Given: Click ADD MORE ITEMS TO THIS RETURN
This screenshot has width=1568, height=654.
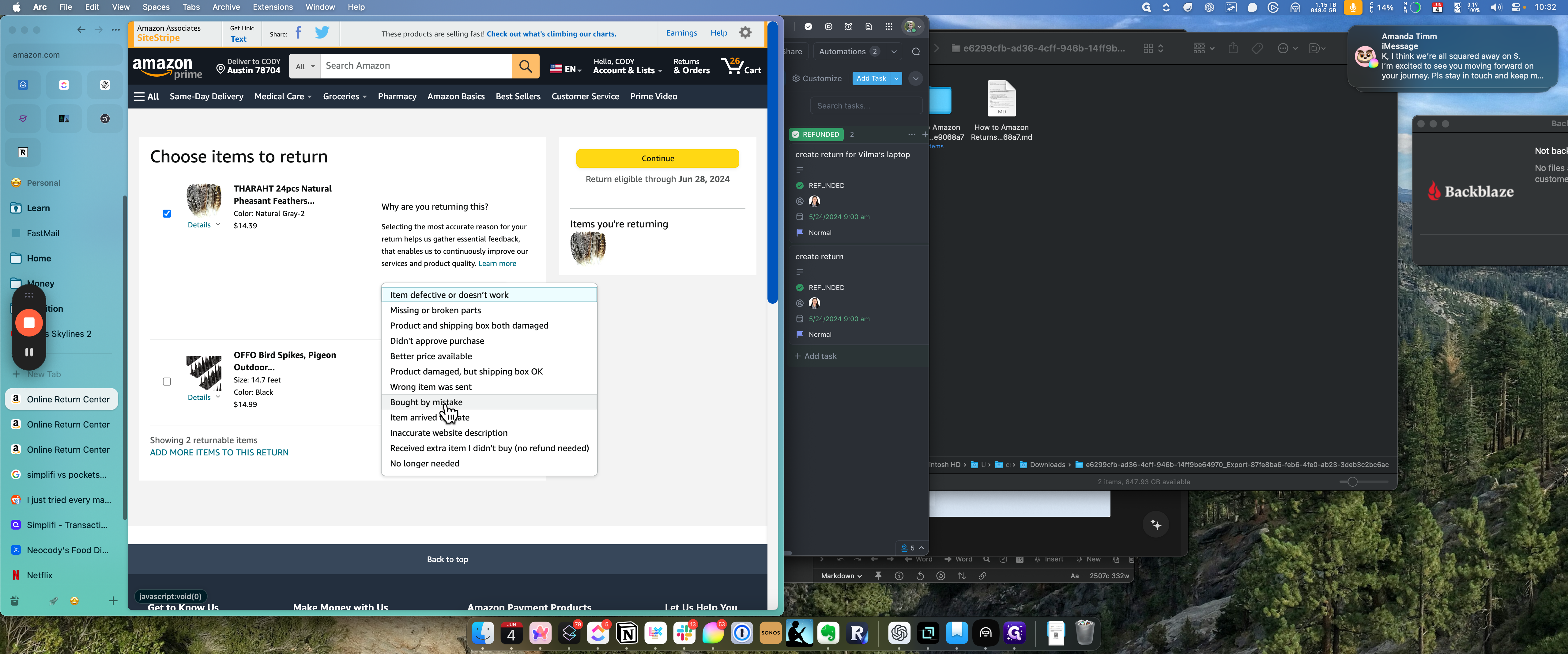Looking at the screenshot, I should click(x=219, y=452).
